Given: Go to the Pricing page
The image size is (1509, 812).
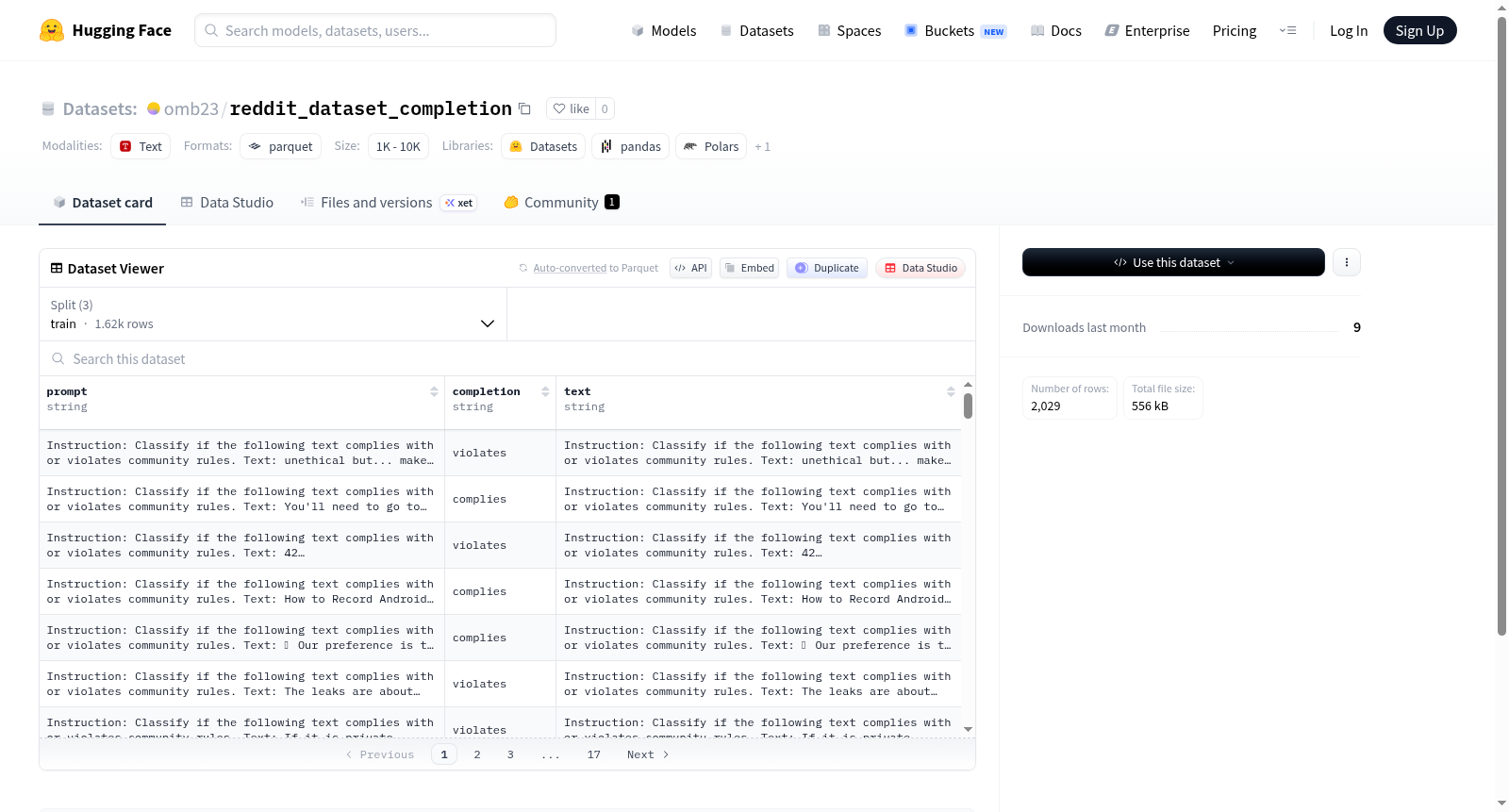Looking at the screenshot, I should point(1235,31).
